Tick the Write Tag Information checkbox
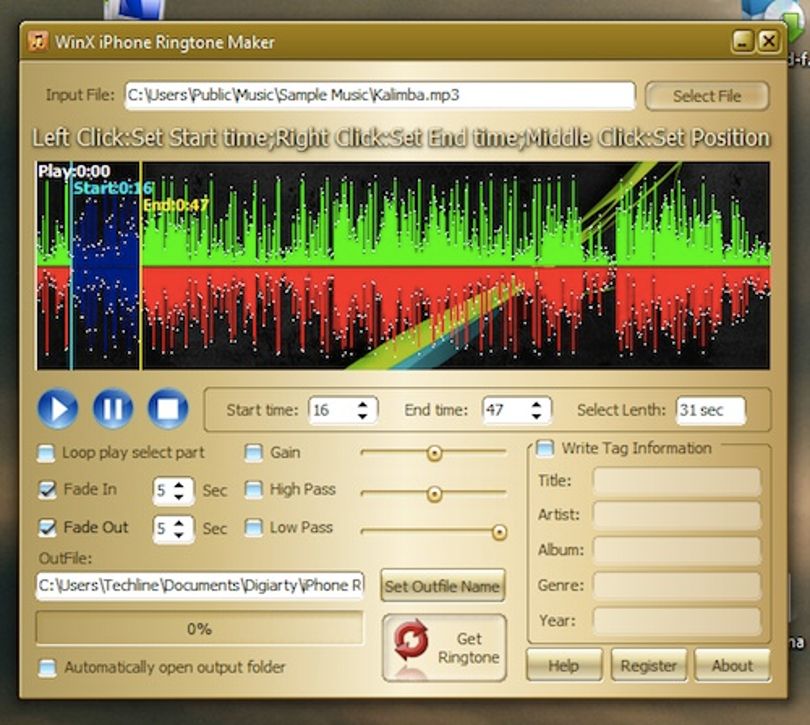Image resolution: width=810 pixels, height=725 pixels. click(x=544, y=448)
